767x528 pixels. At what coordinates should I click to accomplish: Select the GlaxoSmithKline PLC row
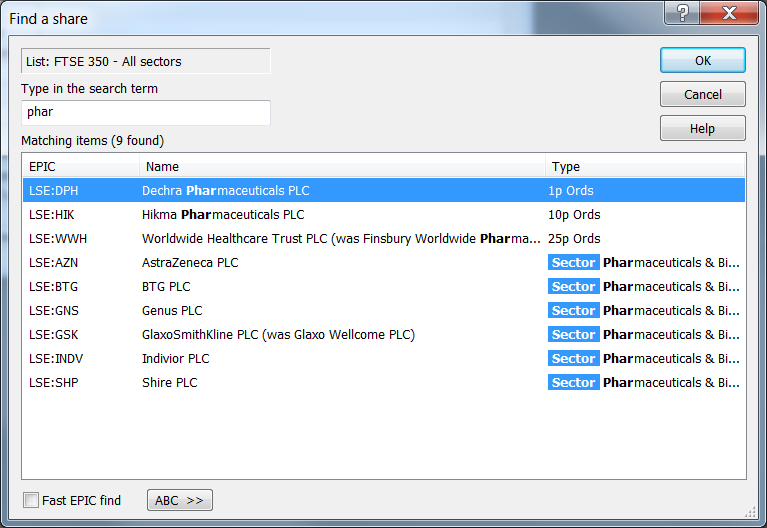384,334
